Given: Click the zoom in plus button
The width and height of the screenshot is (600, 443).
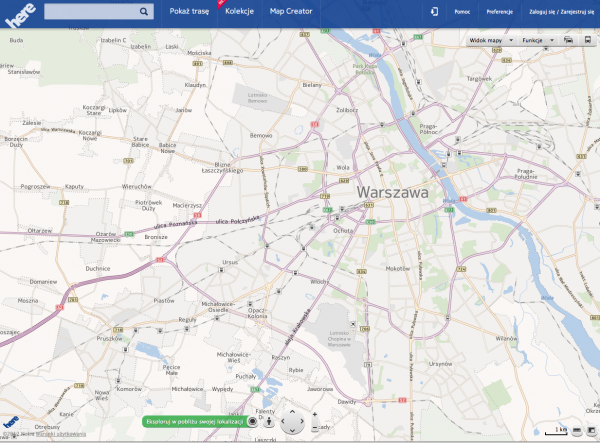Looking at the screenshot, I should click(x=314, y=414).
